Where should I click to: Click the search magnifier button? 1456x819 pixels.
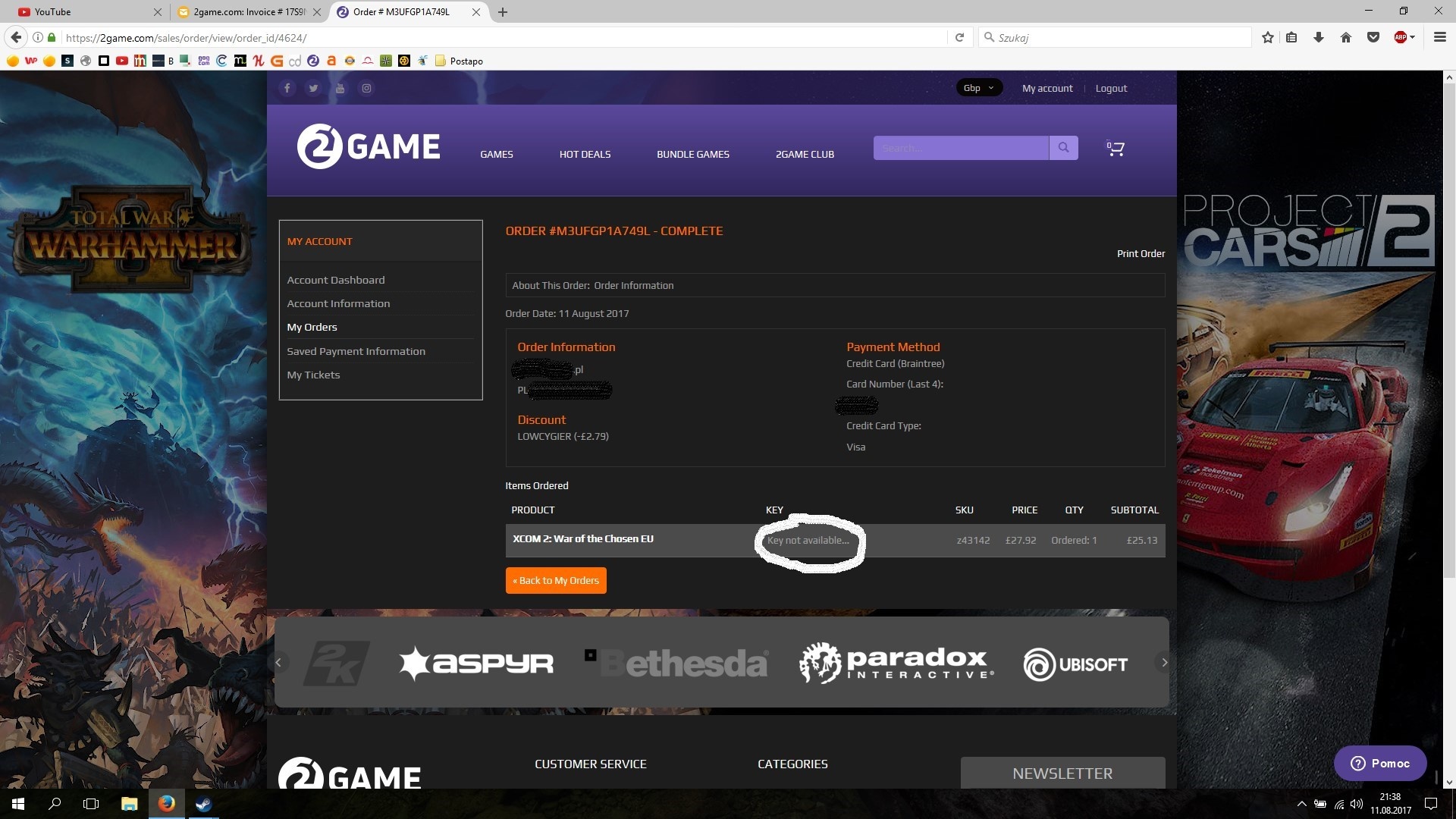(x=1063, y=148)
